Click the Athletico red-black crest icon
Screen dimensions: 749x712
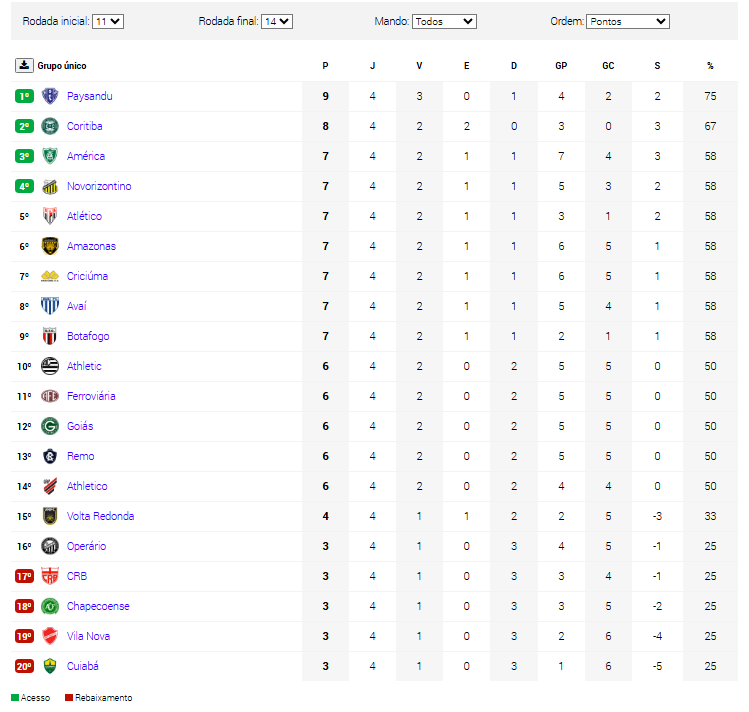(50, 486)
